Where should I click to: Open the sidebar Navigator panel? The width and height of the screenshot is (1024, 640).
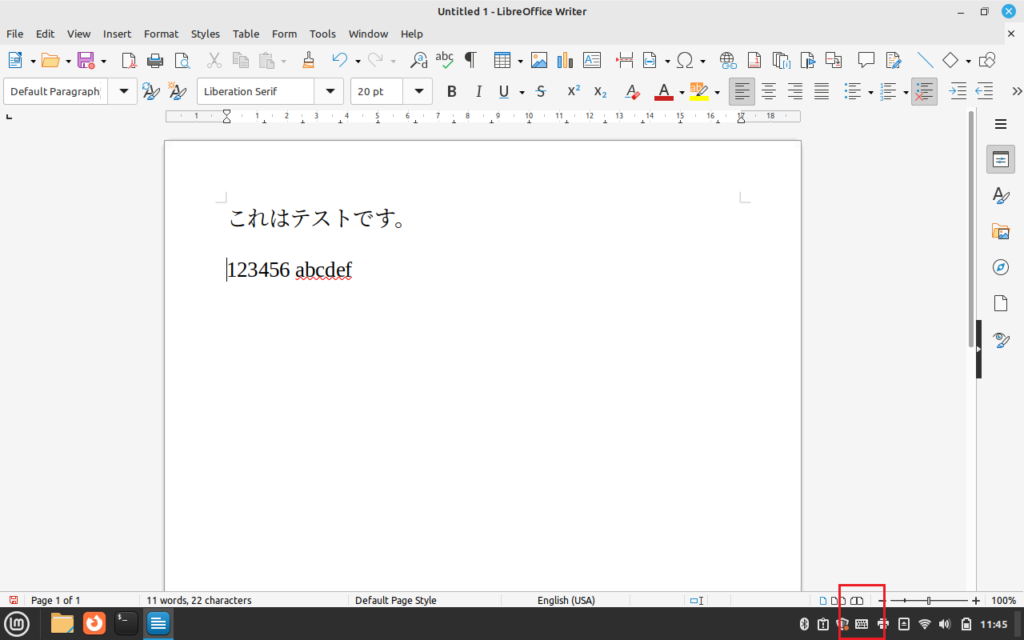[1000, 267]
